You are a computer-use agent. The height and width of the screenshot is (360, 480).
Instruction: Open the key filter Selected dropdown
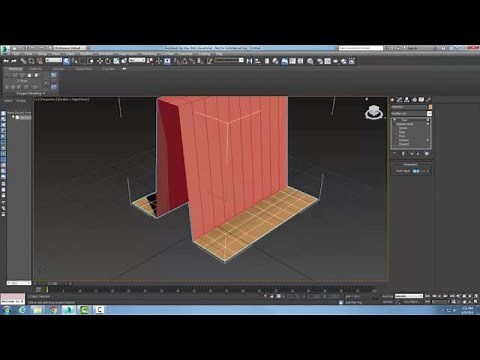click(x=409, y=296)
